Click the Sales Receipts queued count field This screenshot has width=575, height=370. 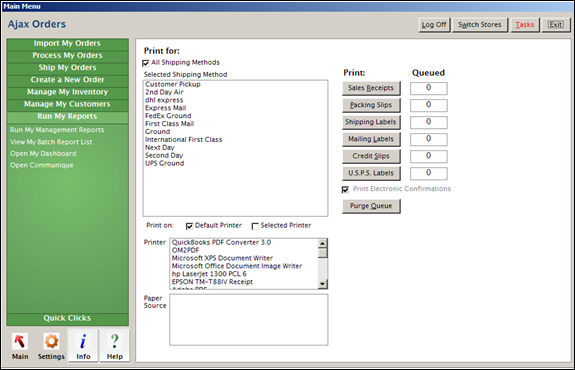429,88
